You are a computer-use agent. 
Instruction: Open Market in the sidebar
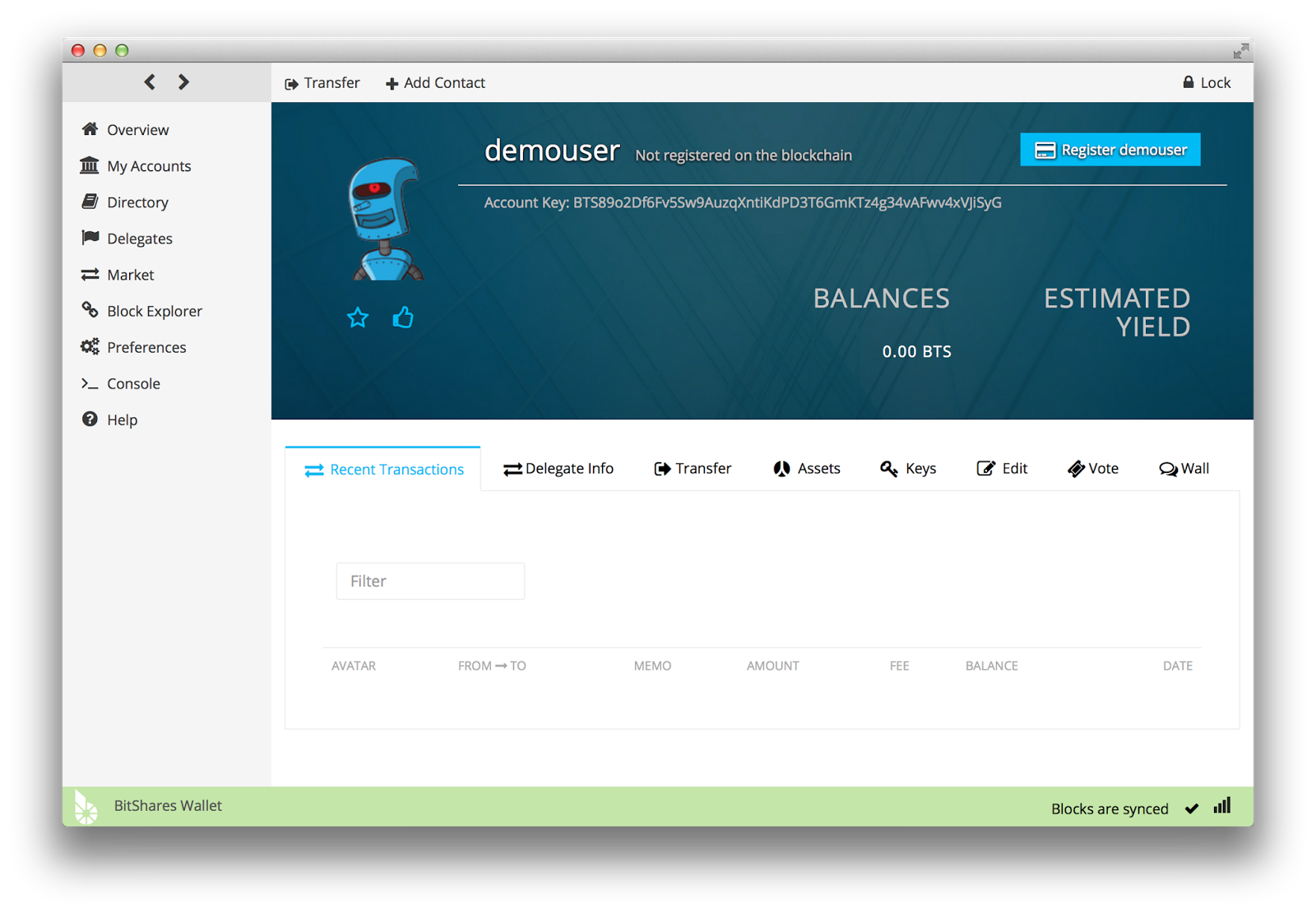click(118, 274)
